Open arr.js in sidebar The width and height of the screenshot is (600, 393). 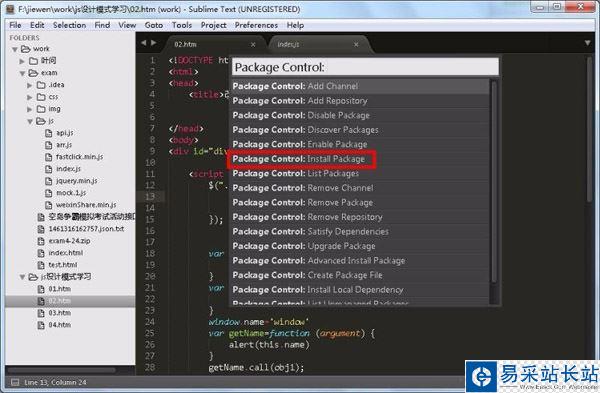click(64, 145)
